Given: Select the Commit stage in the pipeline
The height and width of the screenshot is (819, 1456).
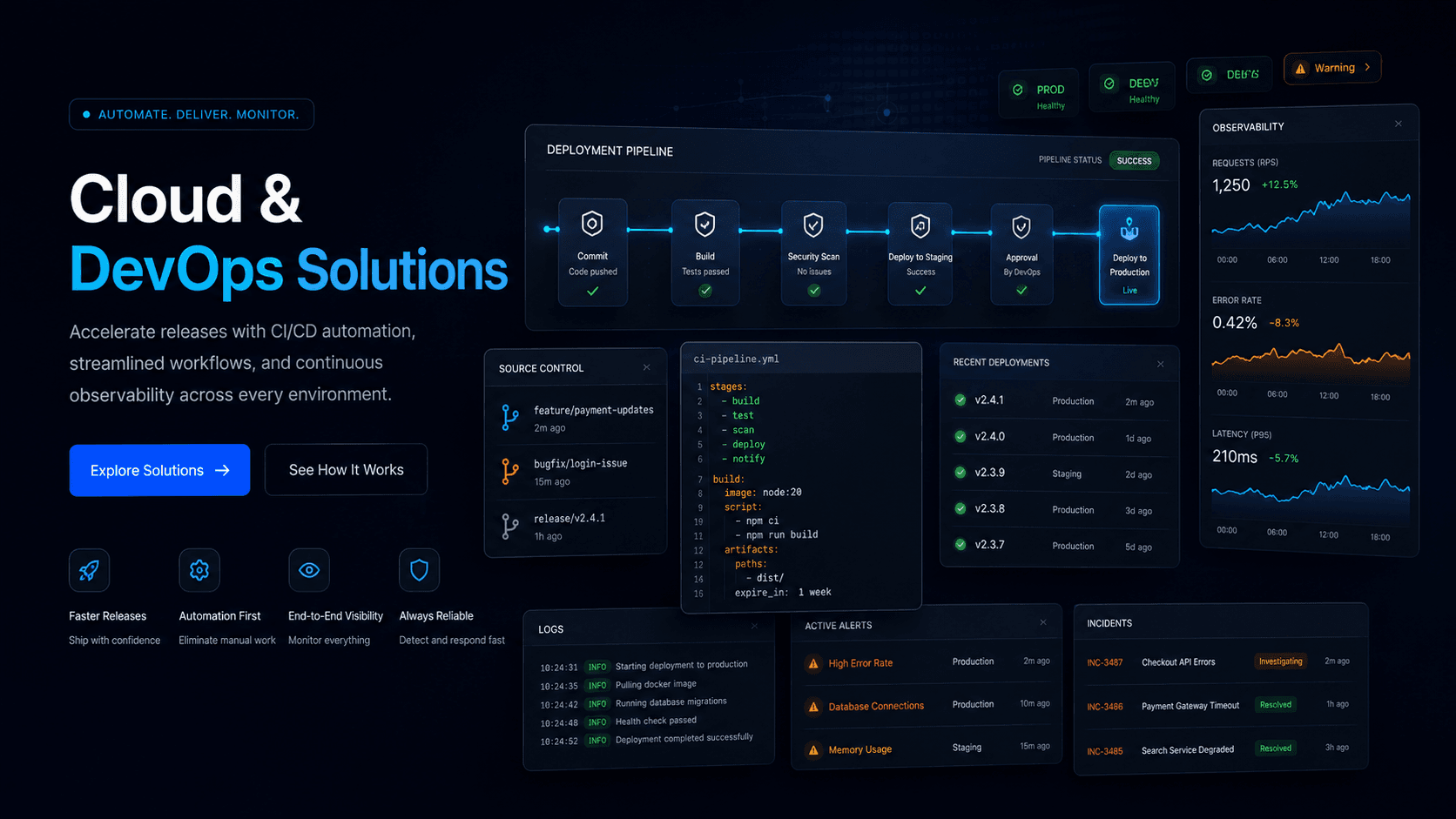Looking at the screenshot, I should tap(592, 252).
